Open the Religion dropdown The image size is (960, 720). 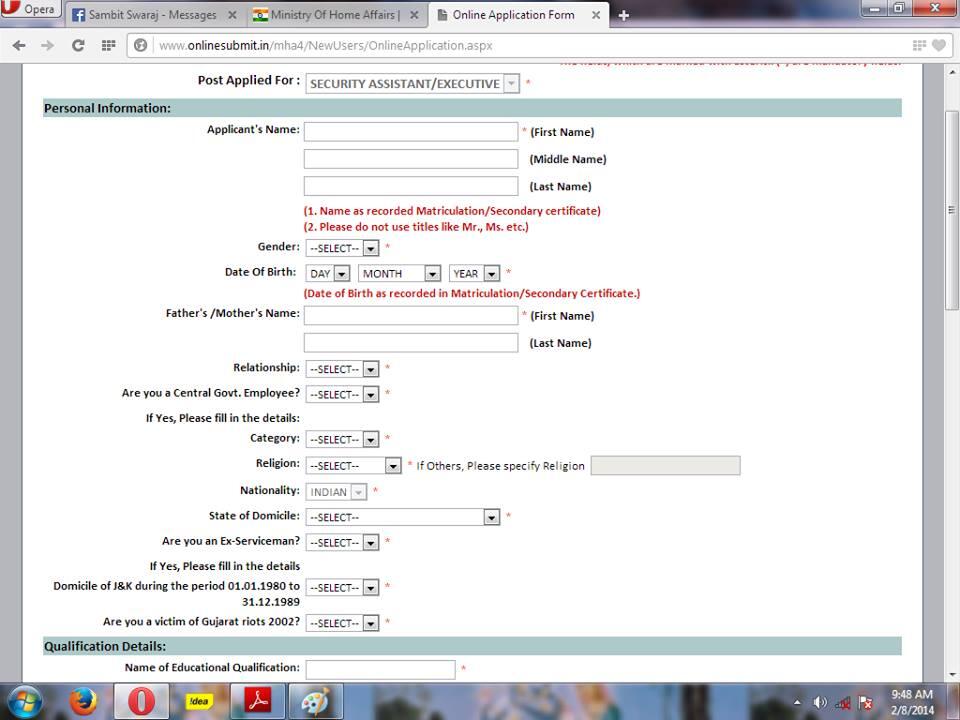point(353,465)
